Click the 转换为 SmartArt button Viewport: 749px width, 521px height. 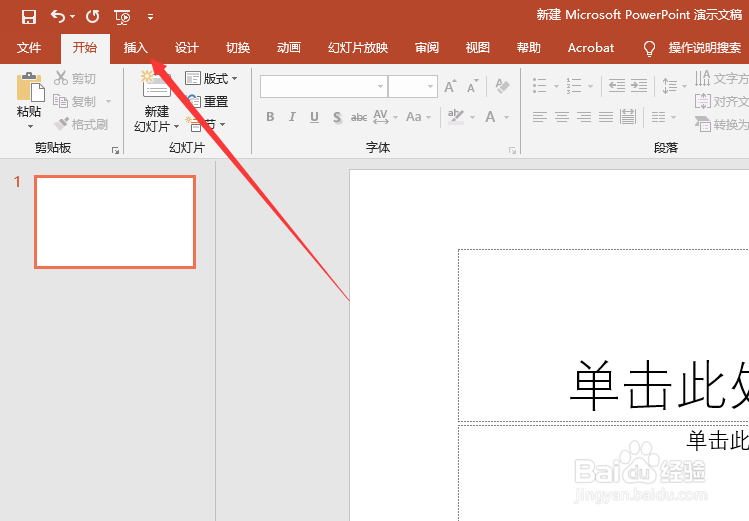coord(721,124)
